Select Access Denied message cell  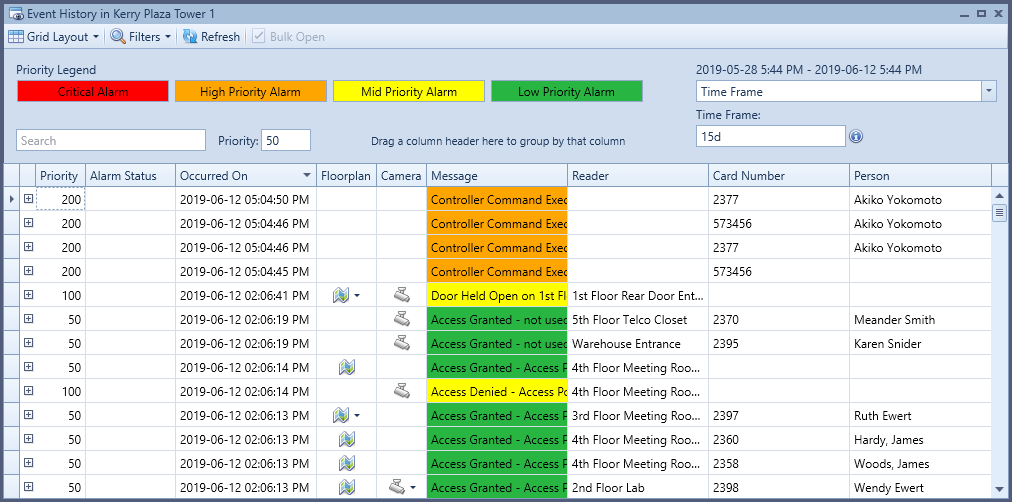click(x=497, y=392)
